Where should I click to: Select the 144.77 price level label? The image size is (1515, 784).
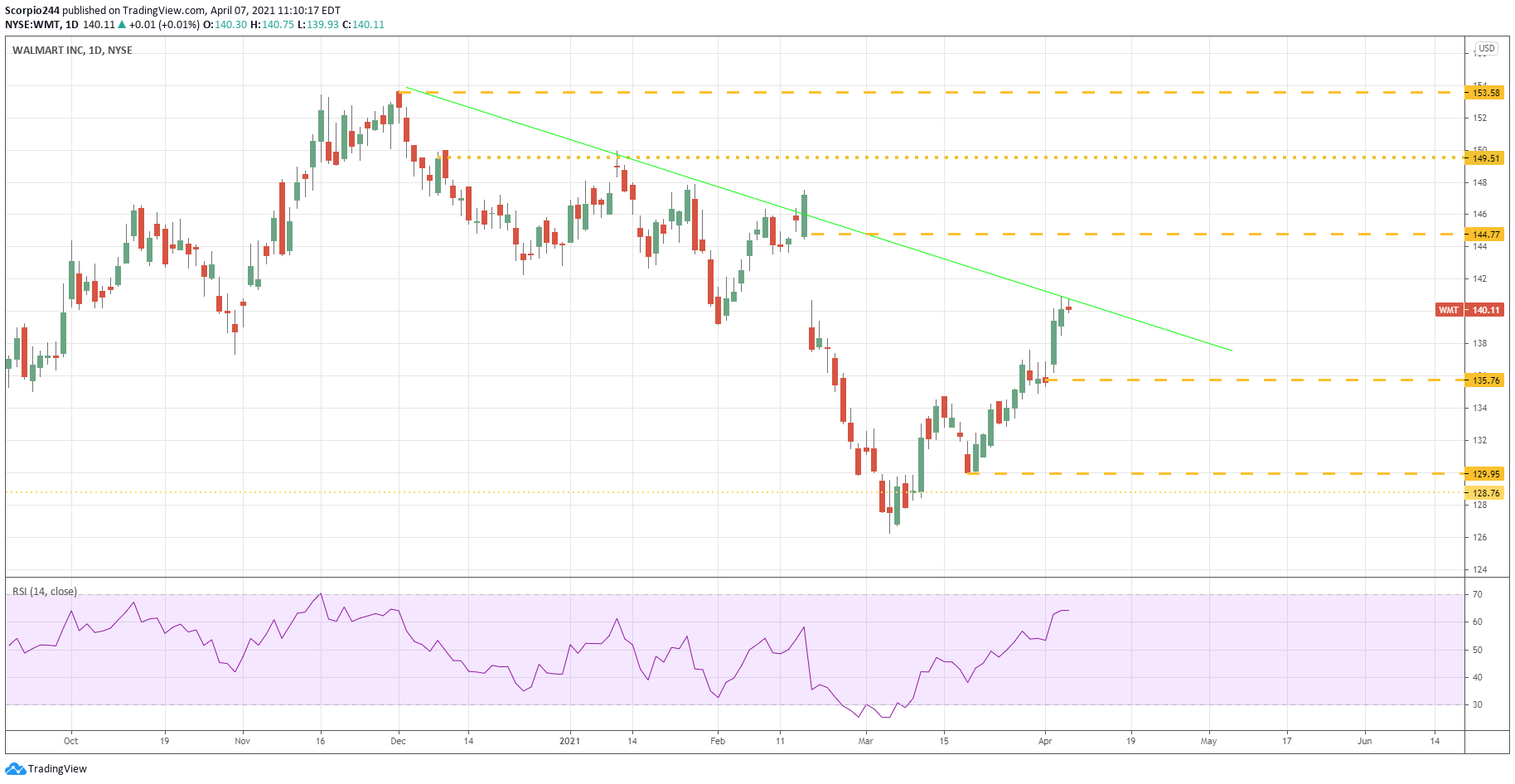(x=1486, y=235)
